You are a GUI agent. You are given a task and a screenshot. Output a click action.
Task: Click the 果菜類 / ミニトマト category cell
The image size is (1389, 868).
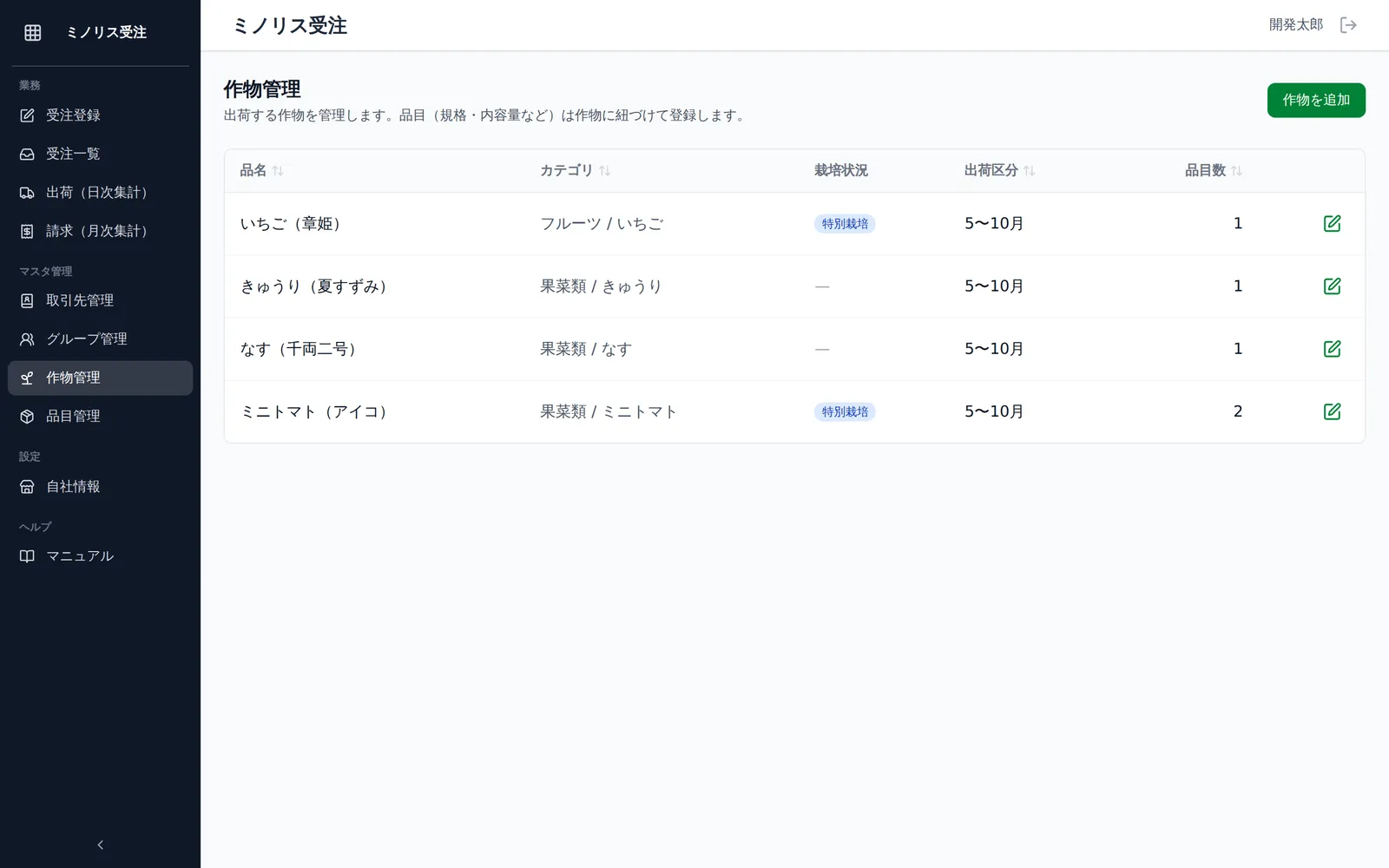[609, 411]
